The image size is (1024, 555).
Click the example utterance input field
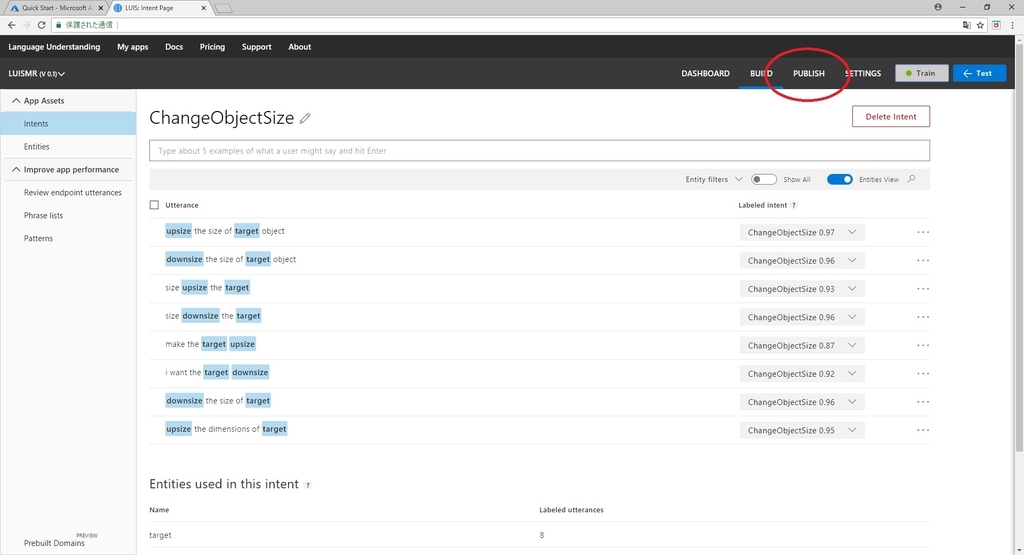point(539,151)
